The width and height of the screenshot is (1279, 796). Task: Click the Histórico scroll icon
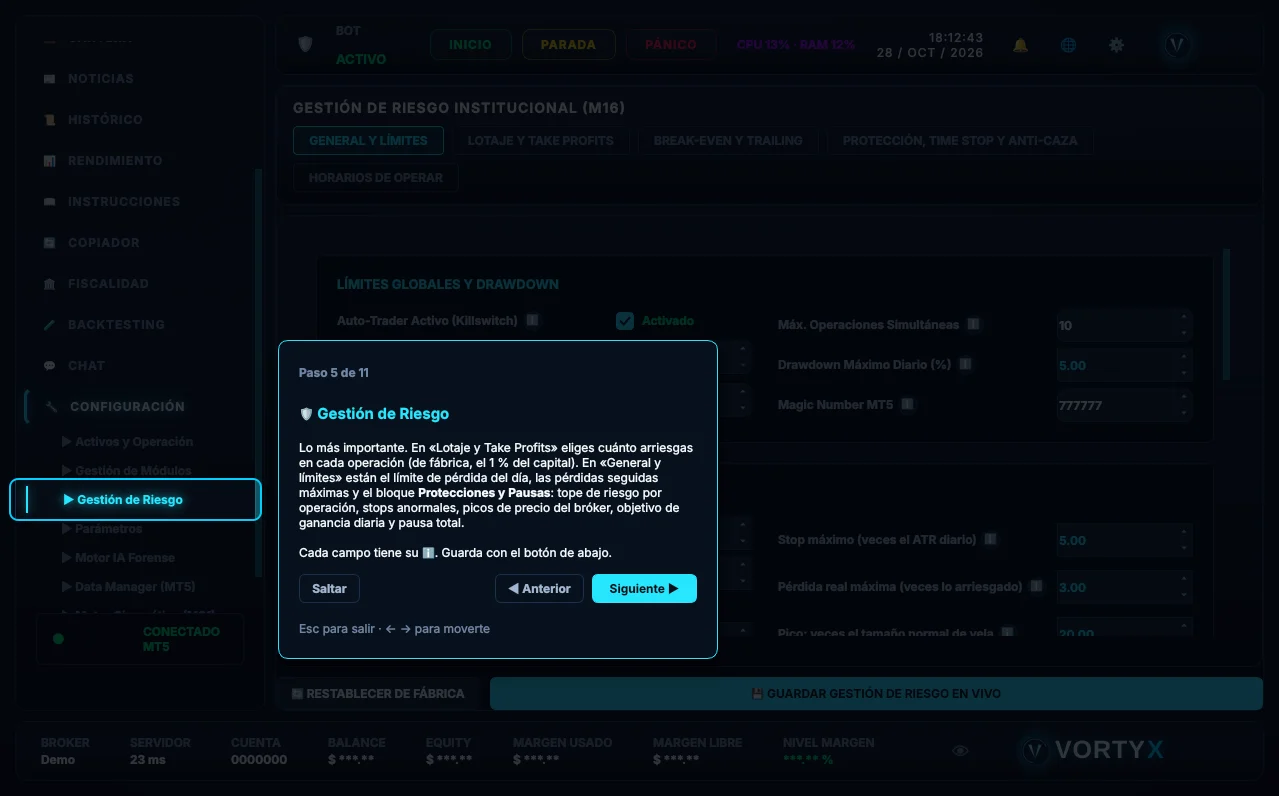[x=49, y=120]
